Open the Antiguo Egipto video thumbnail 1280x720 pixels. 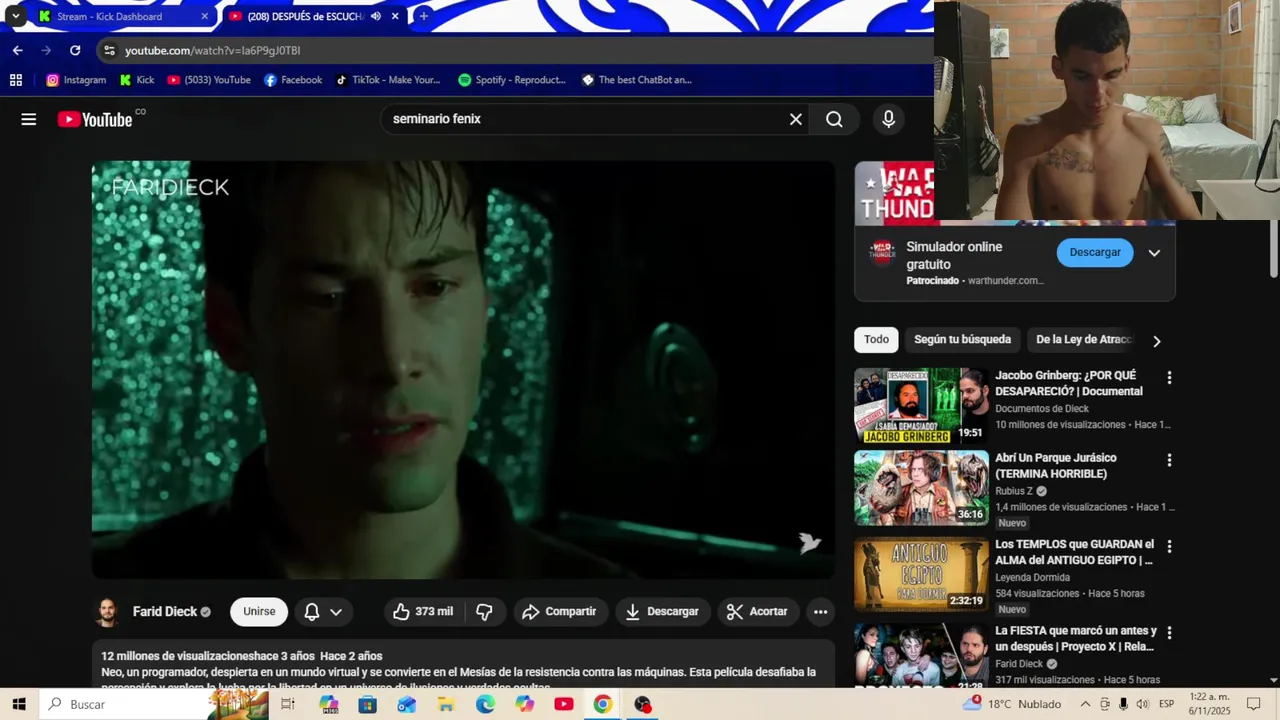(x=921, y=574)
